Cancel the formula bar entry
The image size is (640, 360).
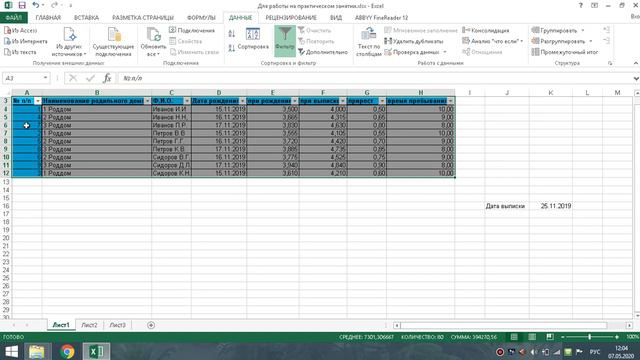[73, 78]
